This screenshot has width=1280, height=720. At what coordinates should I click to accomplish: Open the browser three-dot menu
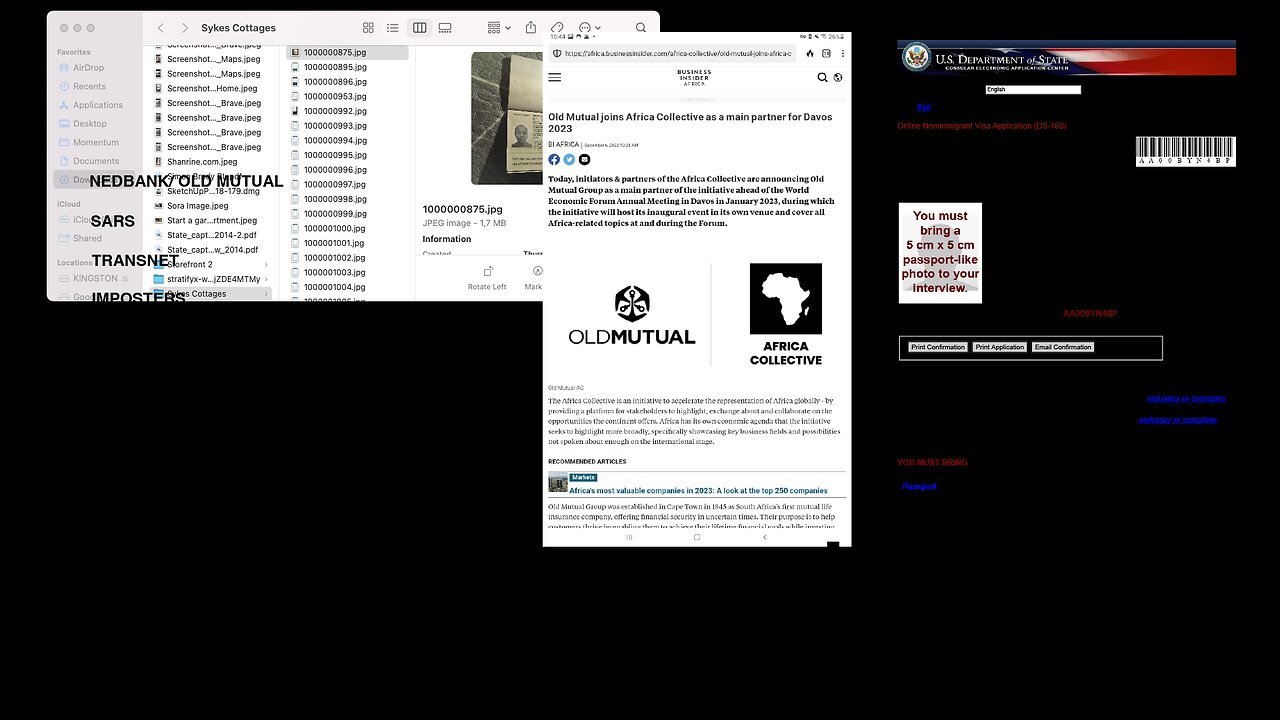pyautogui.click(x=843, y=53)
